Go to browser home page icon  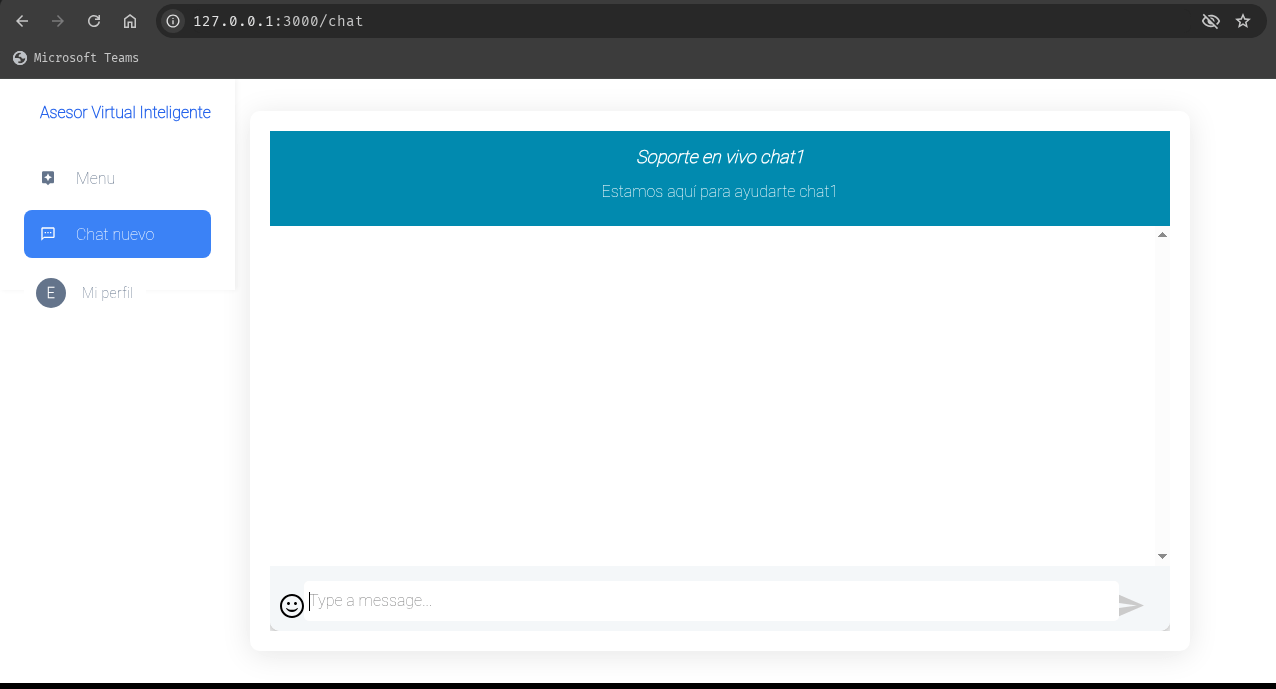coord(130,21)
